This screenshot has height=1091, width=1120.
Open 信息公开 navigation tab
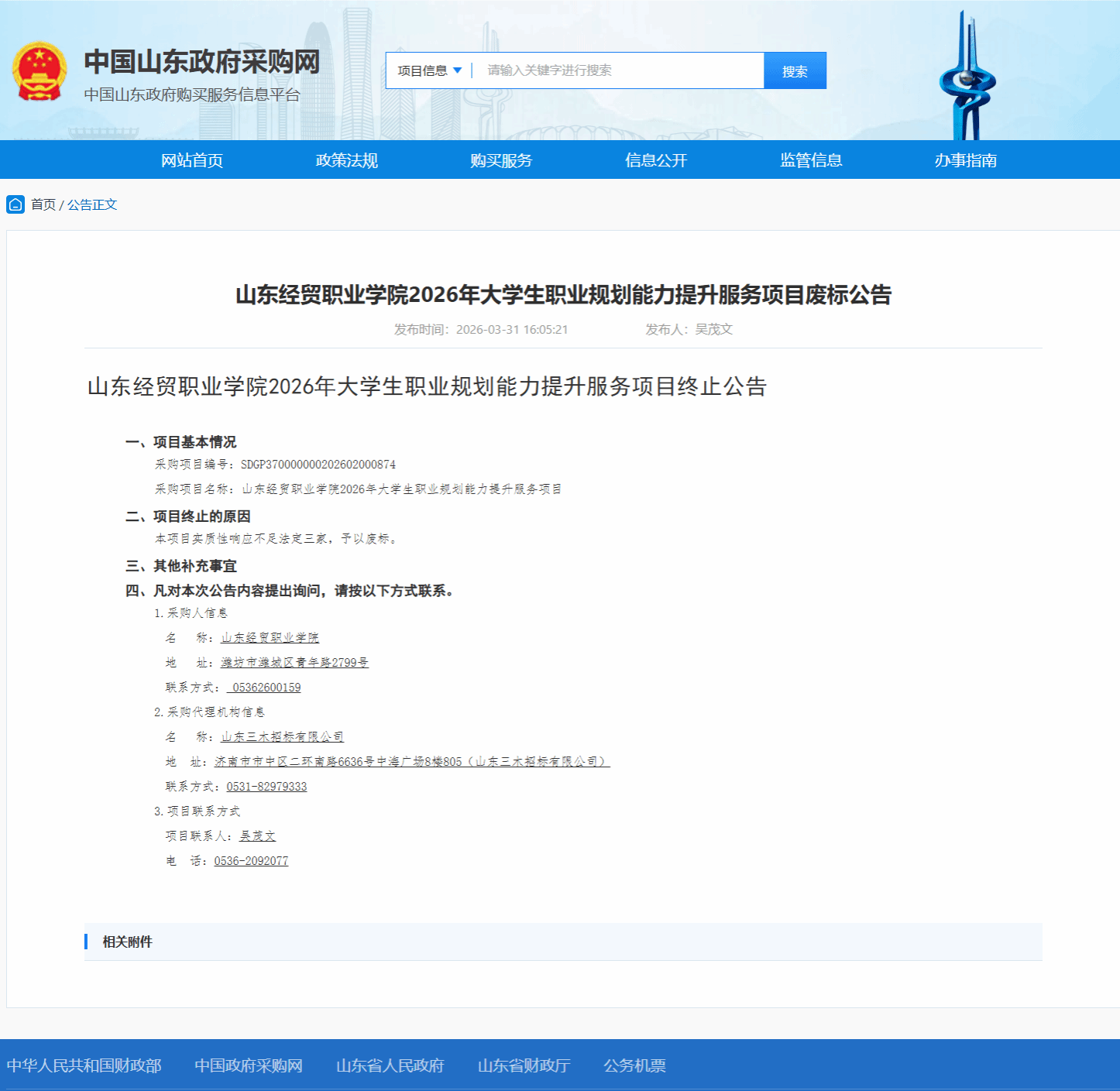(x=656, y=160)
